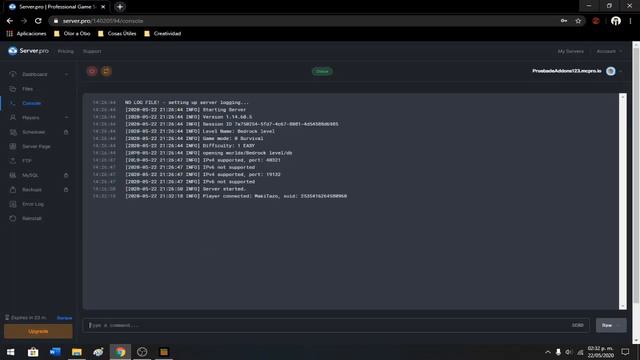Open Server Page in the sidebar
This screenshot has height=360, width=640.
click(x=36, y=146)
